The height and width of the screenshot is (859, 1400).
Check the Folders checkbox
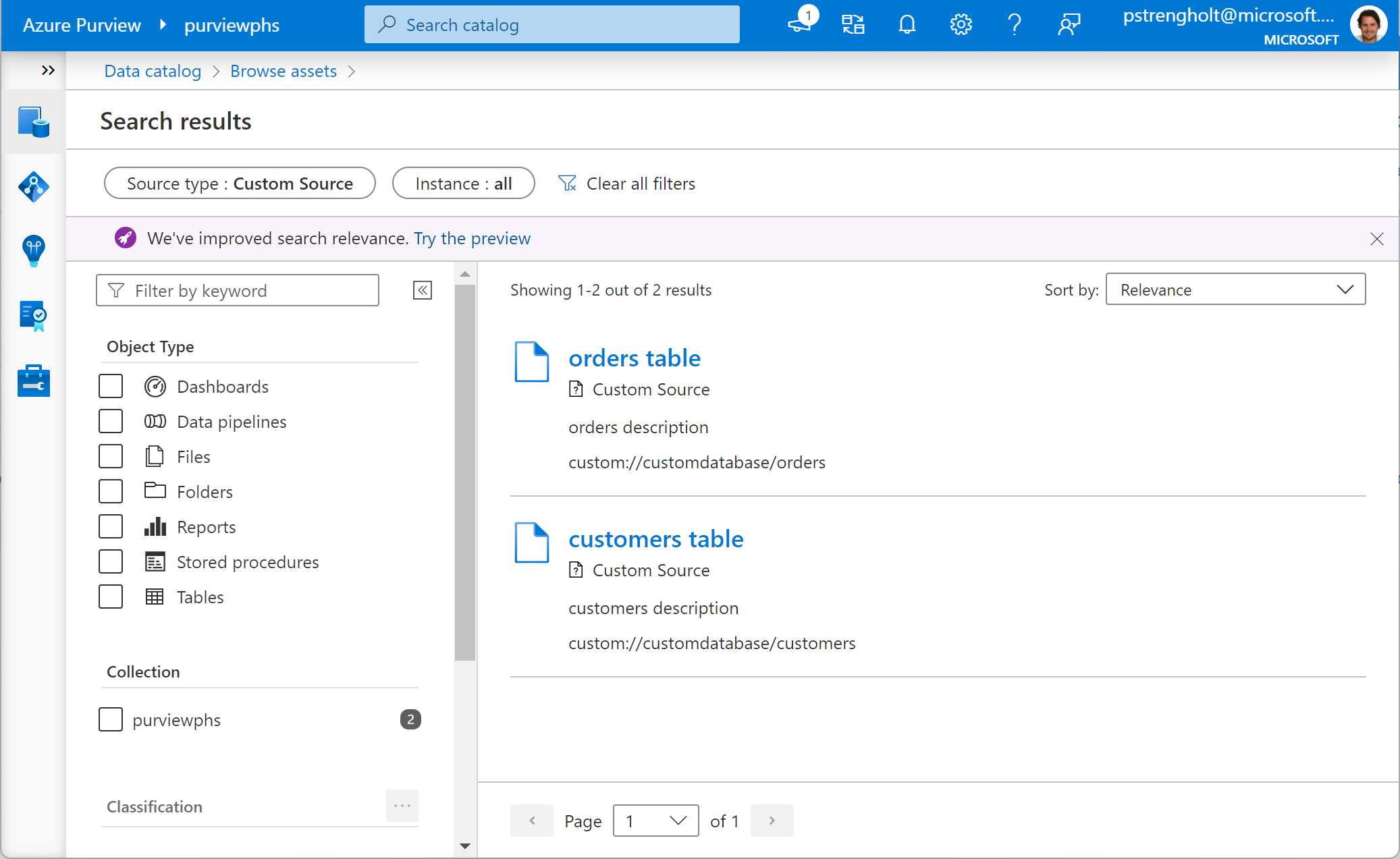pos(111,492)
